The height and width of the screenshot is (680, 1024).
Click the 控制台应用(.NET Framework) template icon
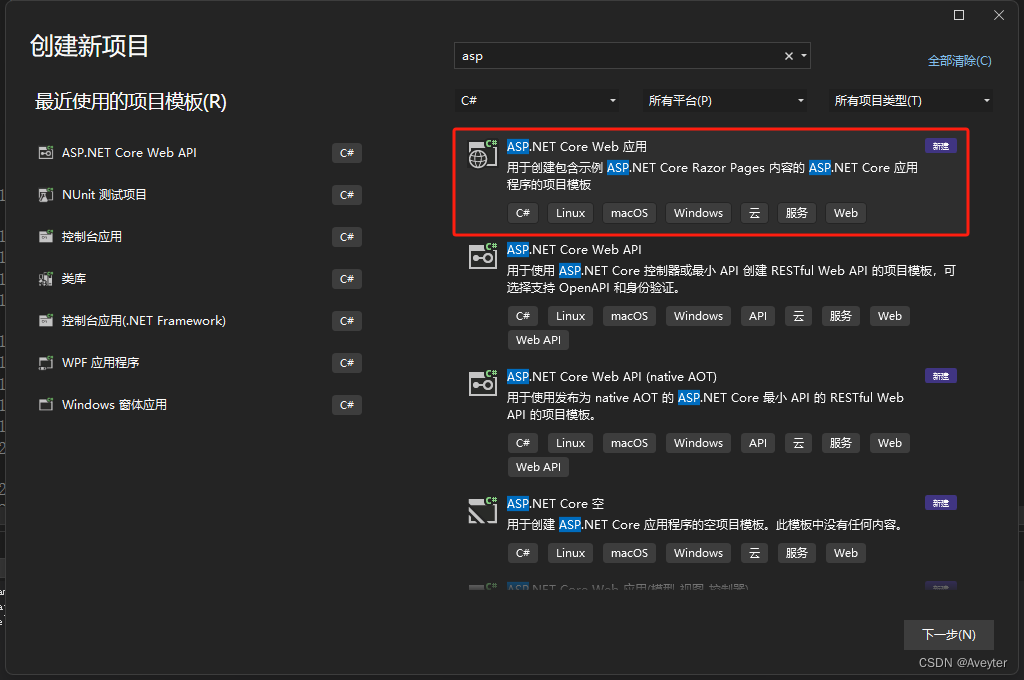[x=46, y=321]
